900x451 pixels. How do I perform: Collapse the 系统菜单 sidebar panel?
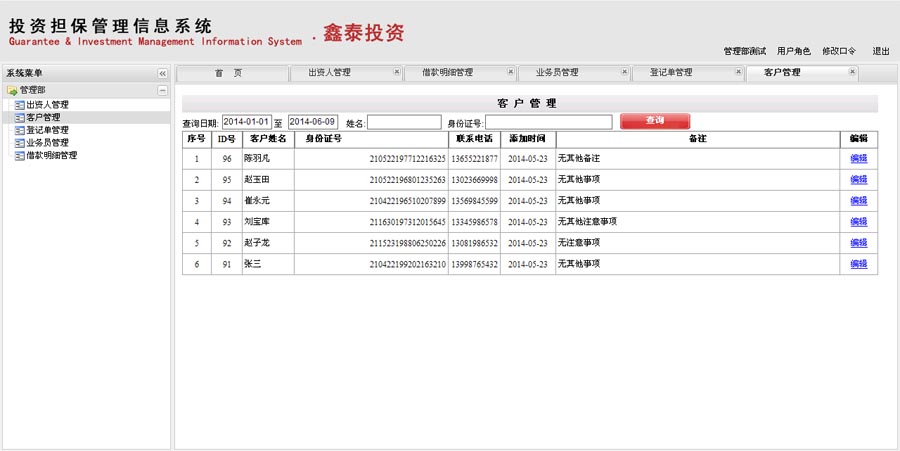(162, 74)
